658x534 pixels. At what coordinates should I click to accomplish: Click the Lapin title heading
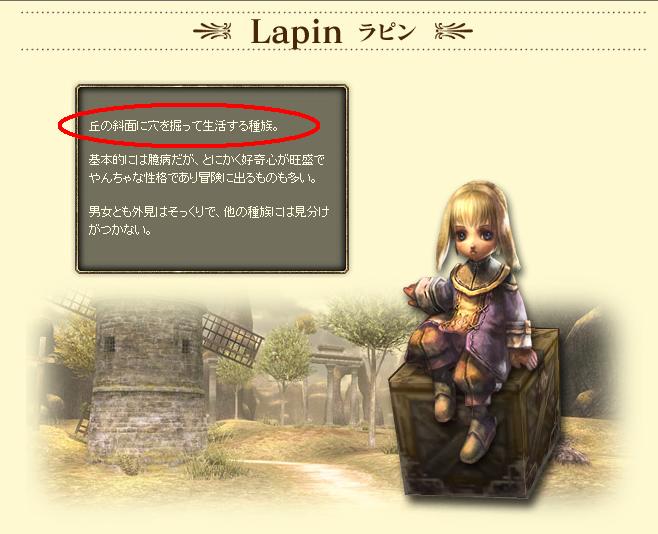click(297, 32)
